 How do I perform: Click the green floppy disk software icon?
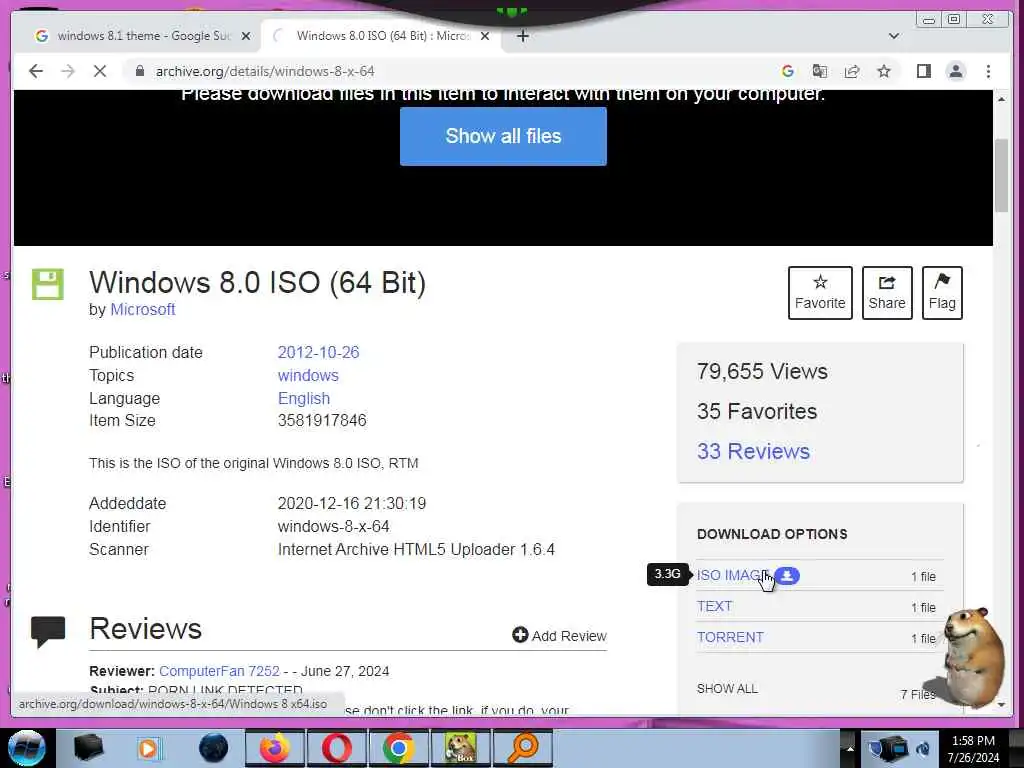coord(48,284)
